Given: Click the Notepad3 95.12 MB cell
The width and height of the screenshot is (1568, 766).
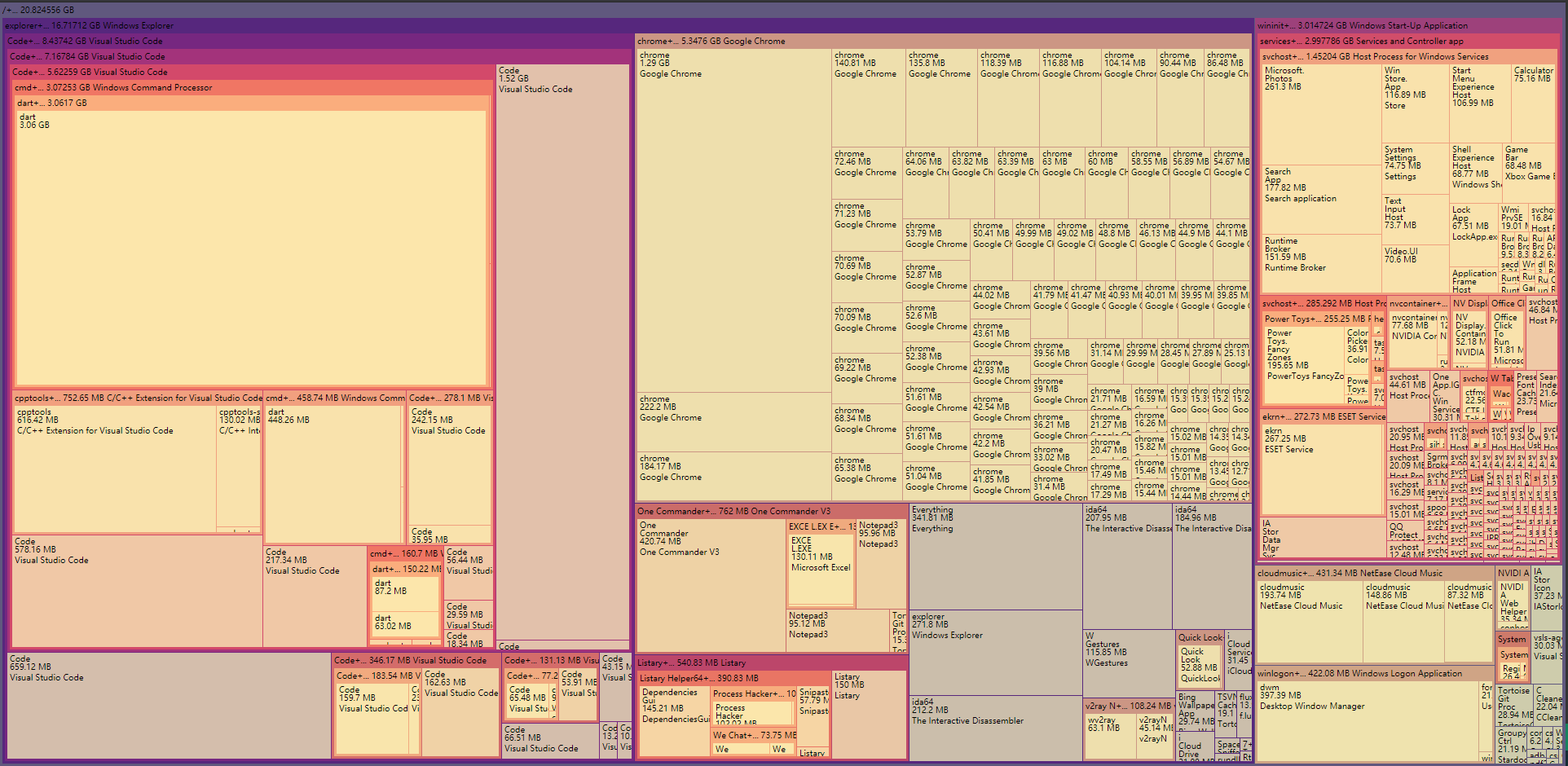Looking at the screenshot, I should click(837, 630).
